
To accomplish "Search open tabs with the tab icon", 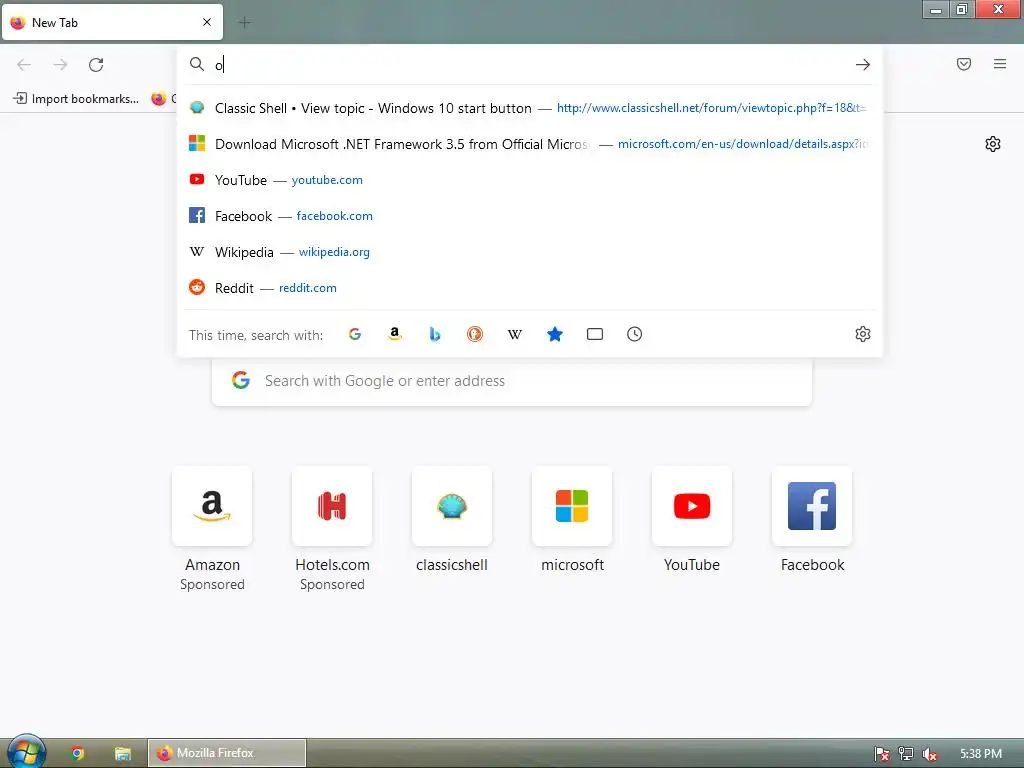I will 595,334.
